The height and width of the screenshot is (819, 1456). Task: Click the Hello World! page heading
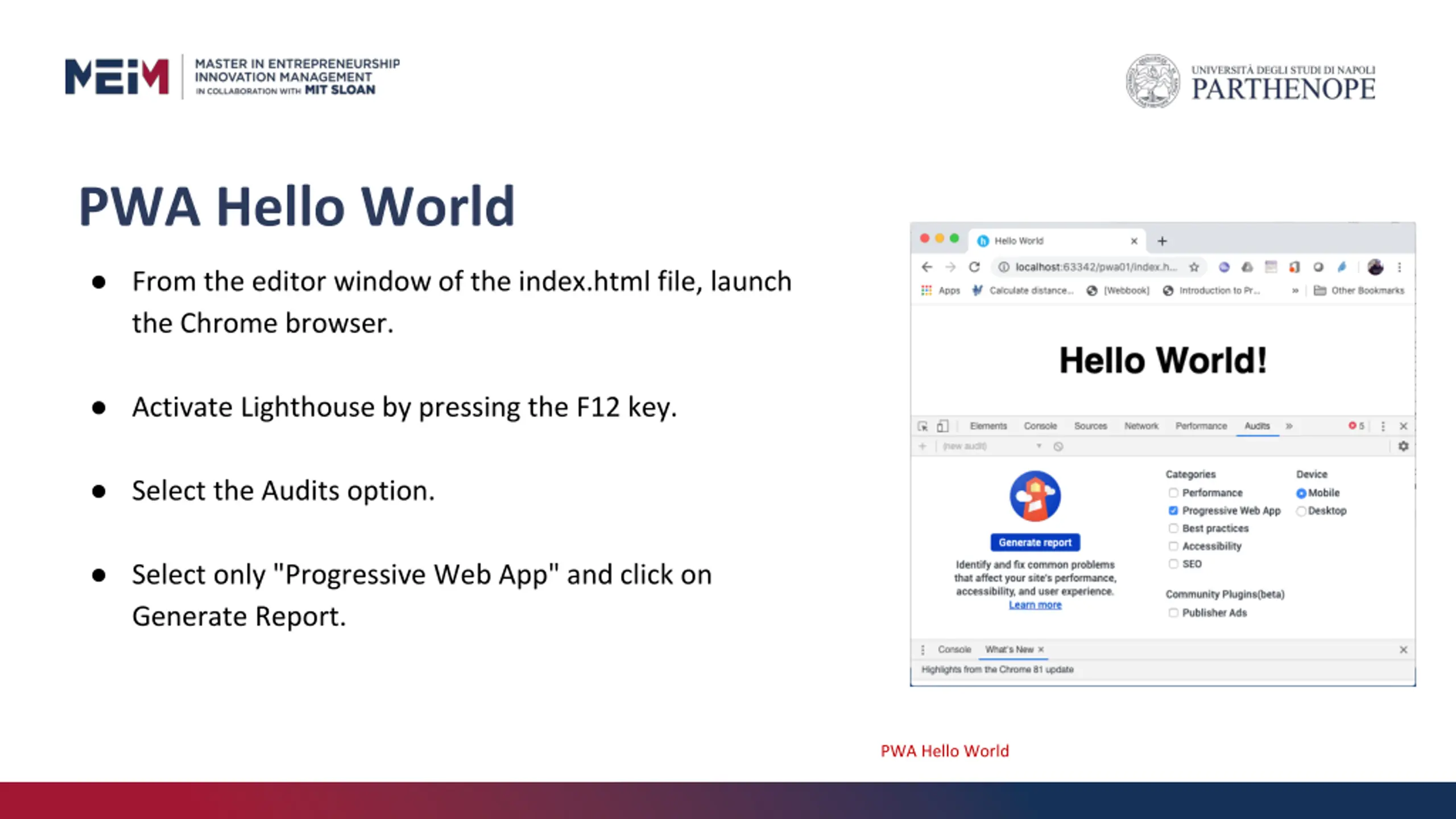(1163, 360)
